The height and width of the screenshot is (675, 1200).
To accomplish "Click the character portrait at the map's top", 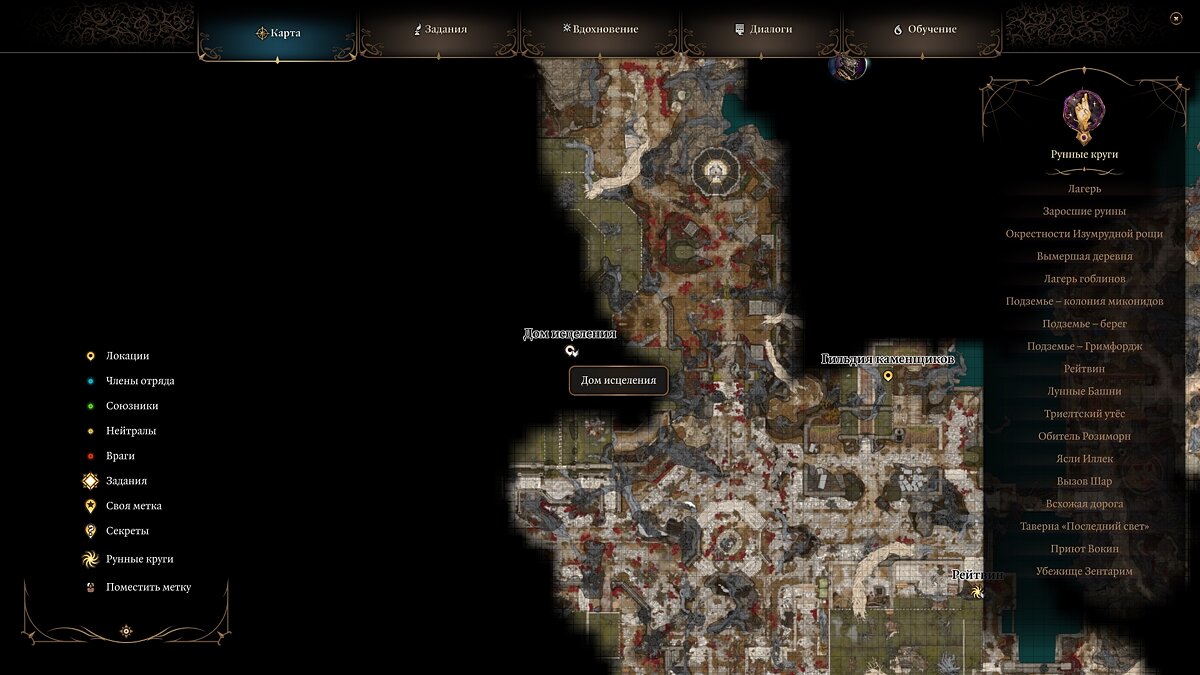I will 848,67.
